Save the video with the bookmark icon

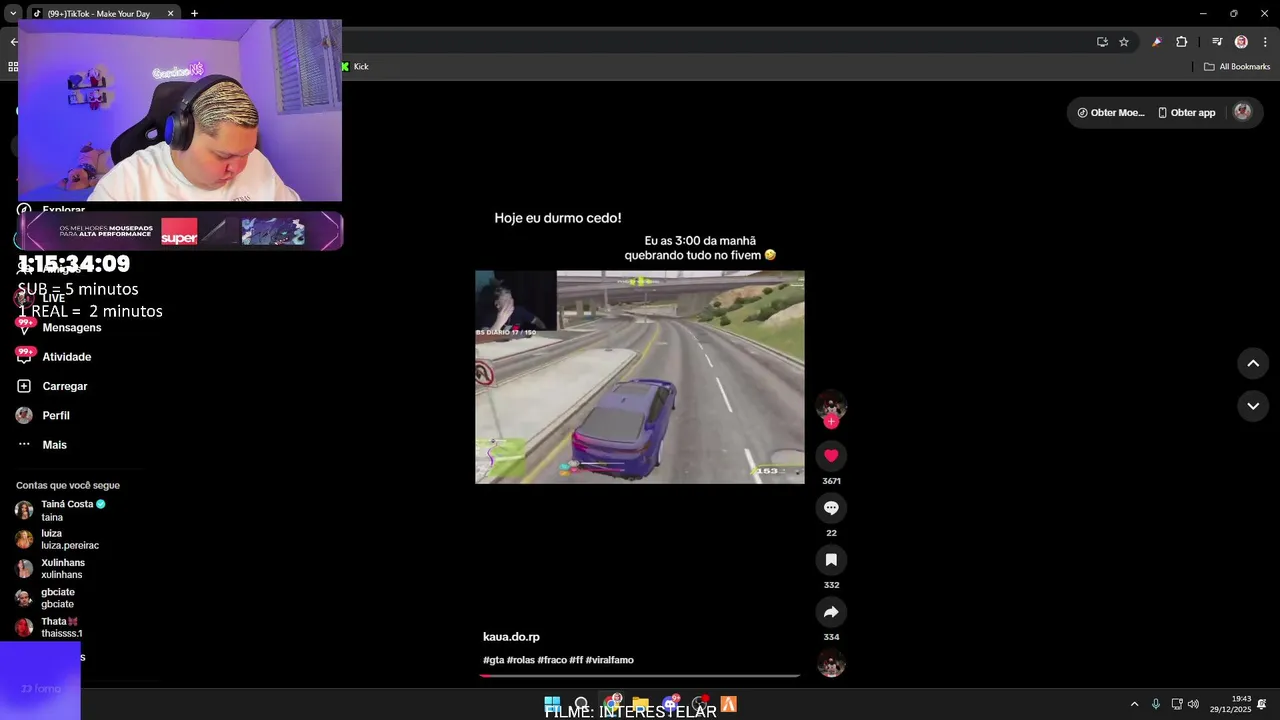coord(831,560)
